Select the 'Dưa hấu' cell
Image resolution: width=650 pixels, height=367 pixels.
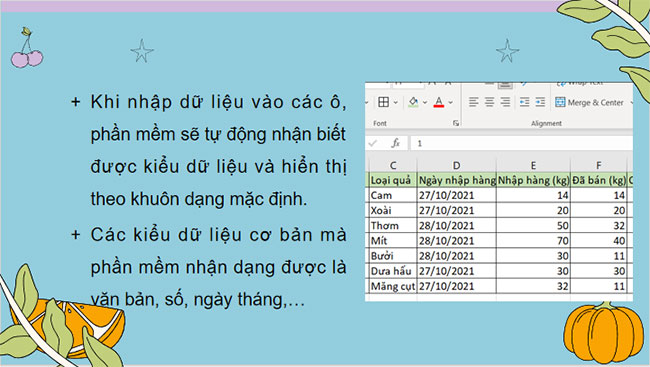tap(393, 271)
